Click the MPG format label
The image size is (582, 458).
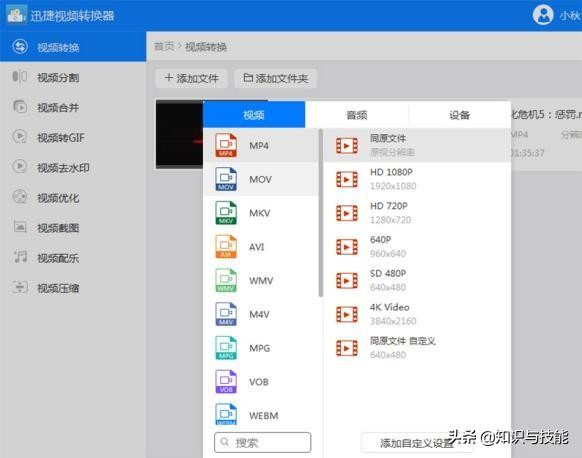[x=259, y=348]
